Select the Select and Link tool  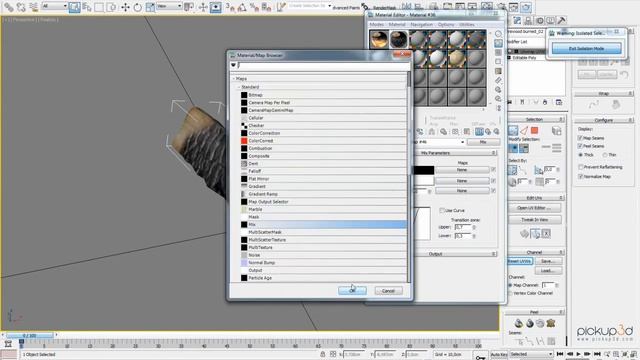click(x=8, y=7)
